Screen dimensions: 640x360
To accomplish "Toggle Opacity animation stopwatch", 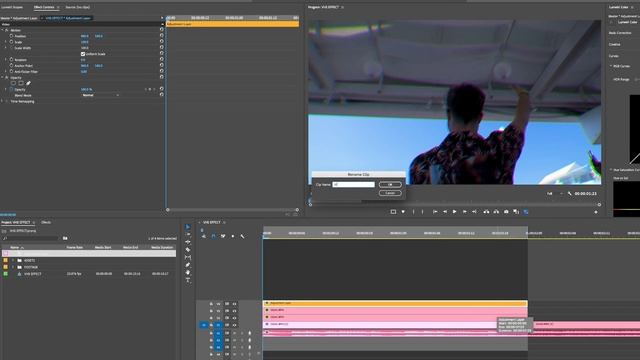I will point(11,89).
